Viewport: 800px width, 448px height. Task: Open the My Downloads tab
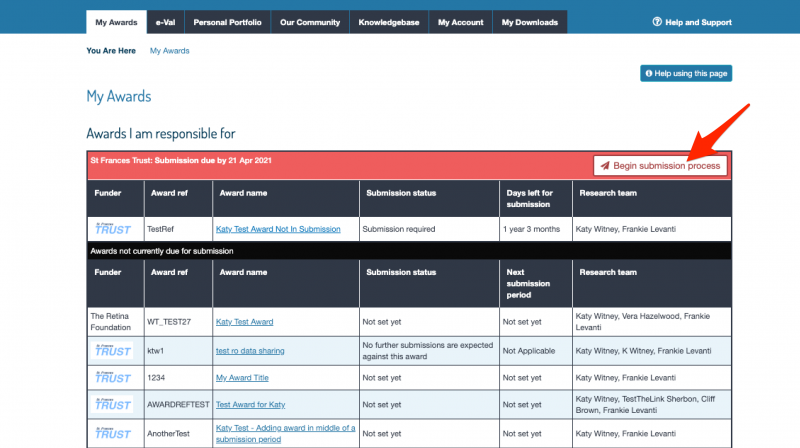[530, 22]
